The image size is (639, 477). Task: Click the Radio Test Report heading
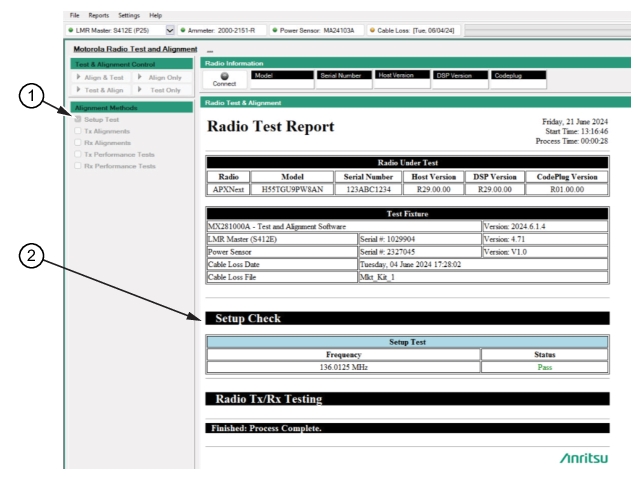click(270, 126)
